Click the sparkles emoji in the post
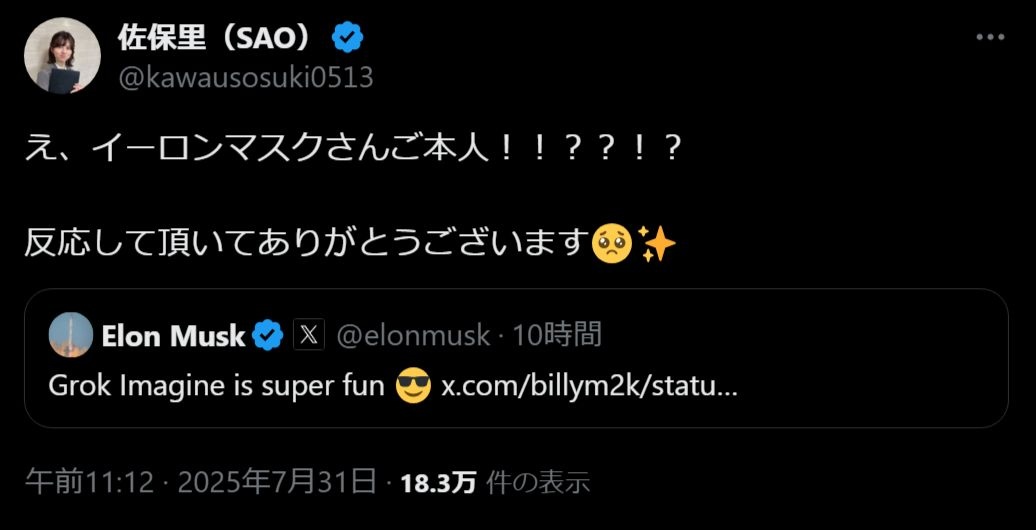 tap(657, 243)
